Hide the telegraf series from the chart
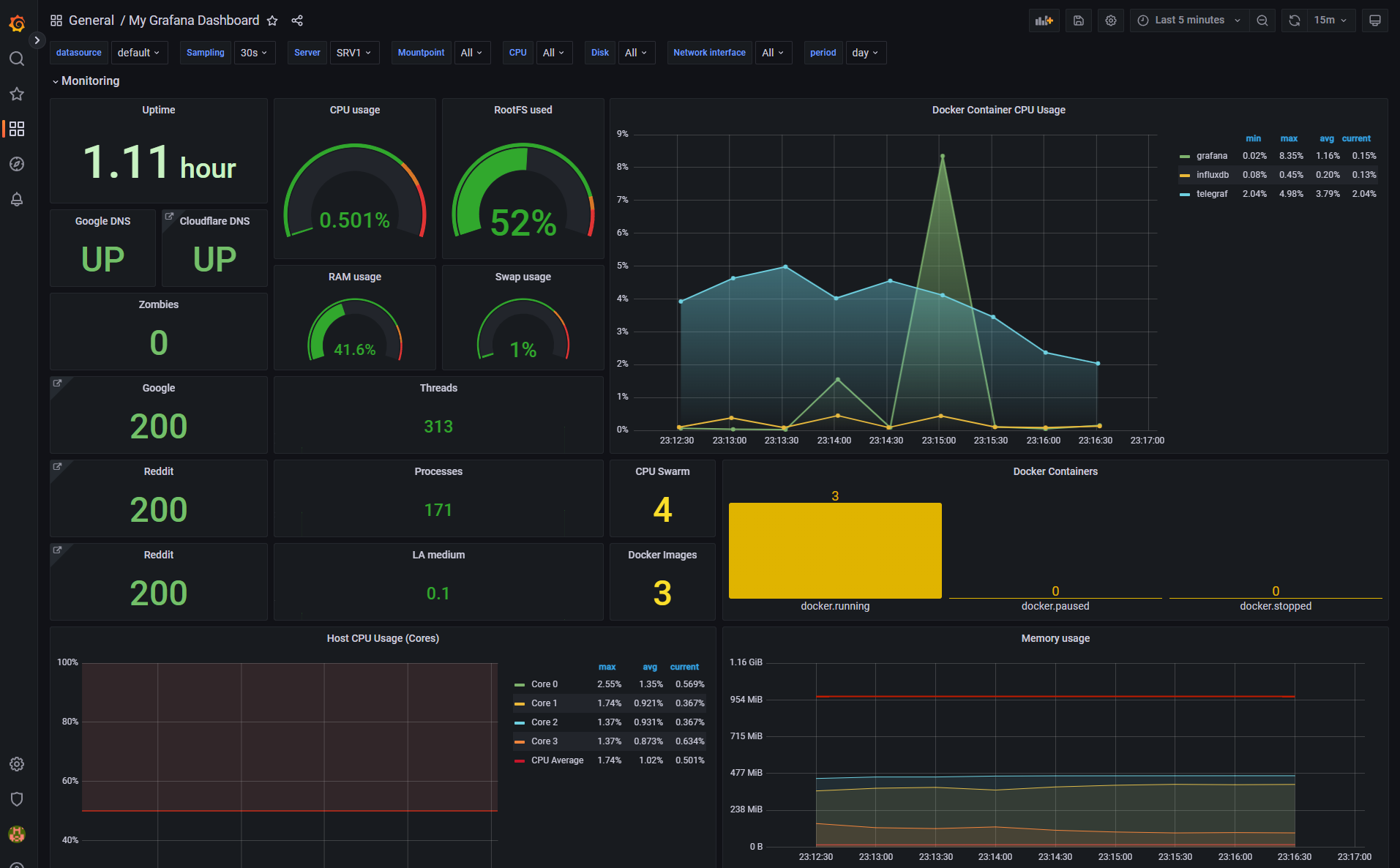The height and width of the screenshot is (868, 1400). (1212, 194)
